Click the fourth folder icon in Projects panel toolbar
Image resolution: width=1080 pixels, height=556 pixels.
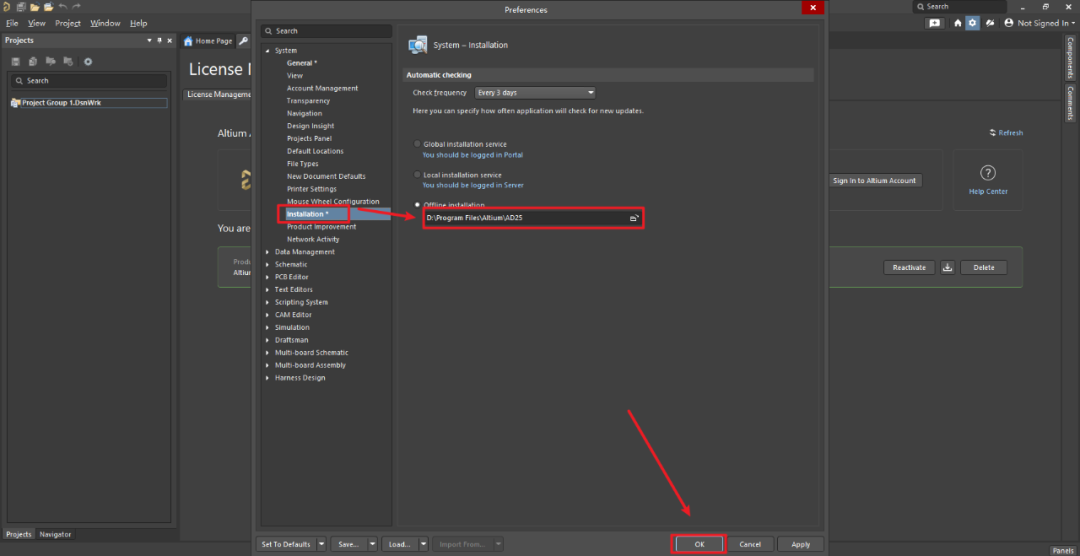(68, 61)
